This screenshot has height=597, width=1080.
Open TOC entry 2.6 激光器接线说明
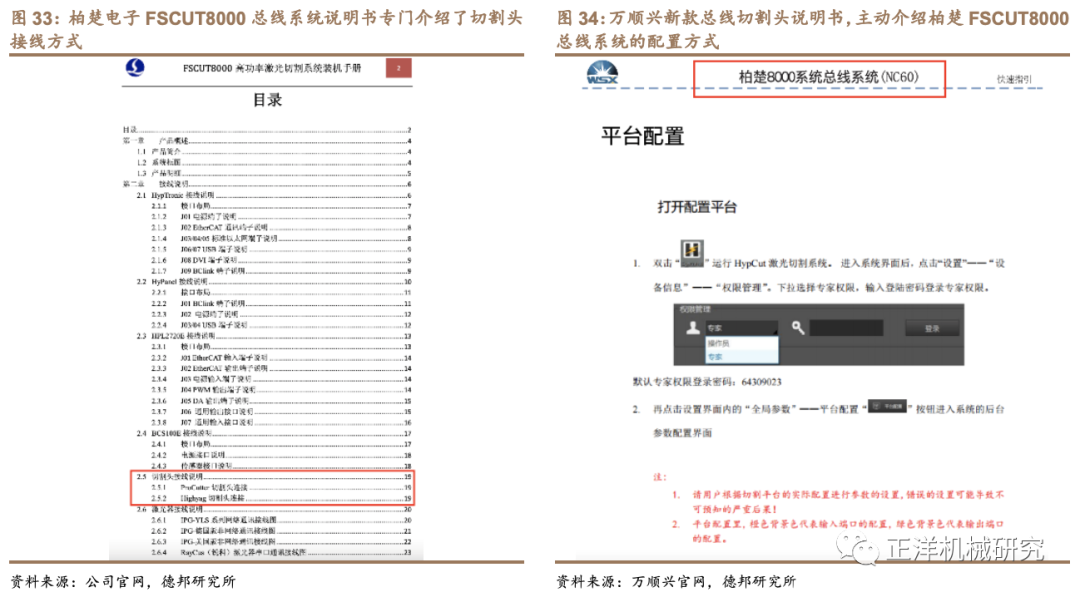point(273,509)
